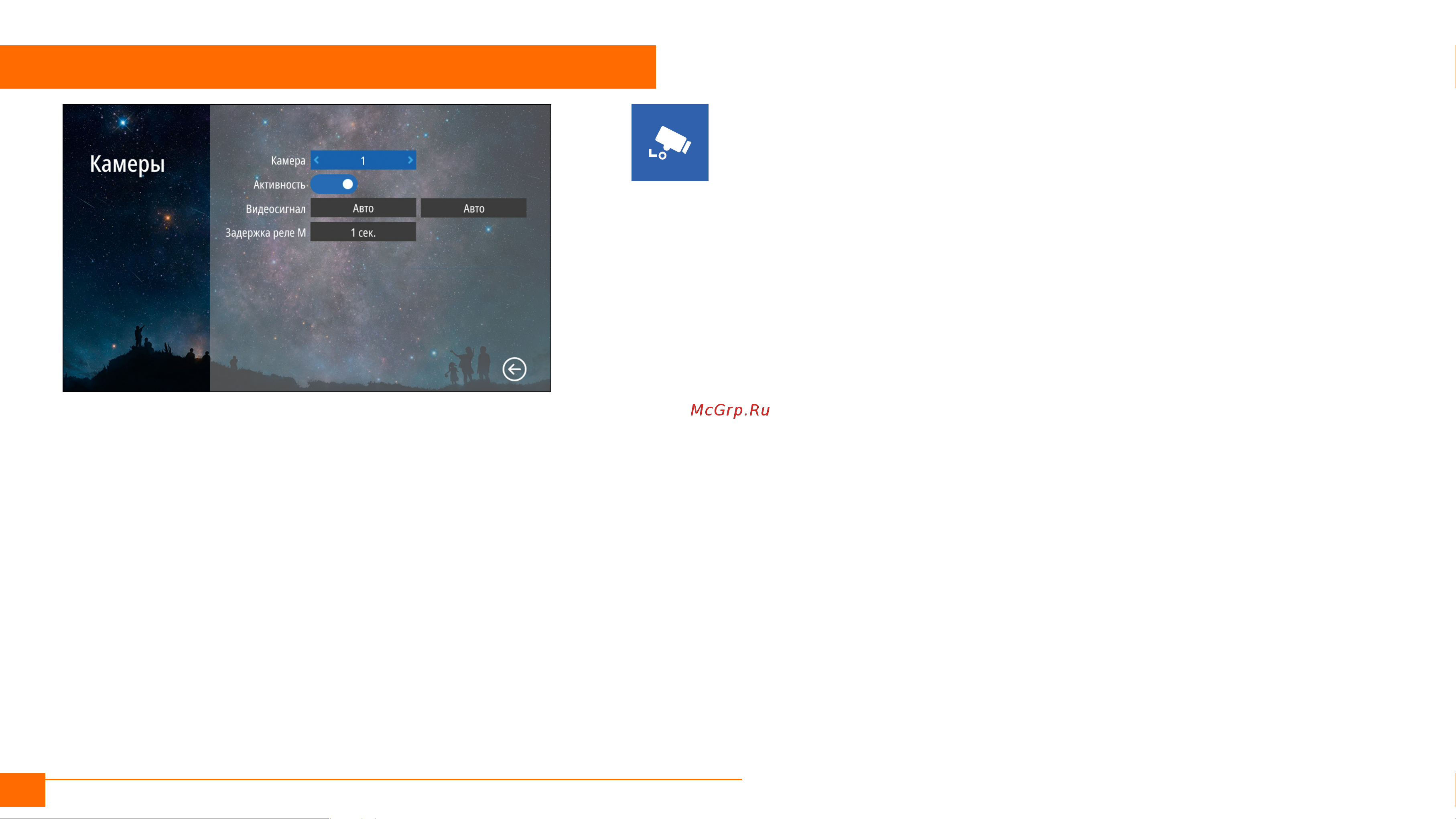Click the Камеры title text
Screen dimensions: 1456x819
click(x=127, y=164)
